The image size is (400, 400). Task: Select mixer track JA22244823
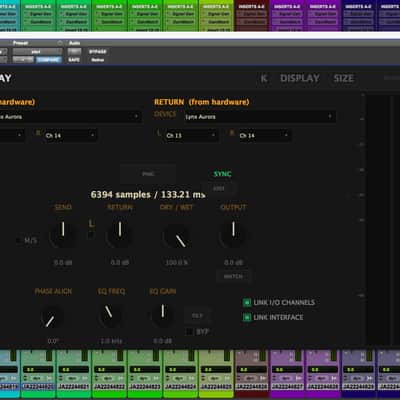[x=145, y=387]
